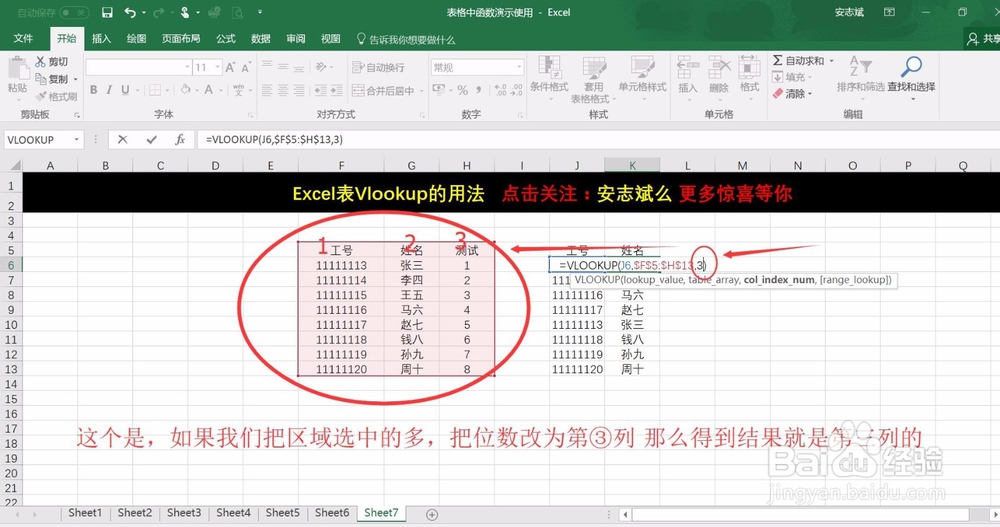
Task: Cancel formula entry with X icon
Action: (x=122, y=140)
